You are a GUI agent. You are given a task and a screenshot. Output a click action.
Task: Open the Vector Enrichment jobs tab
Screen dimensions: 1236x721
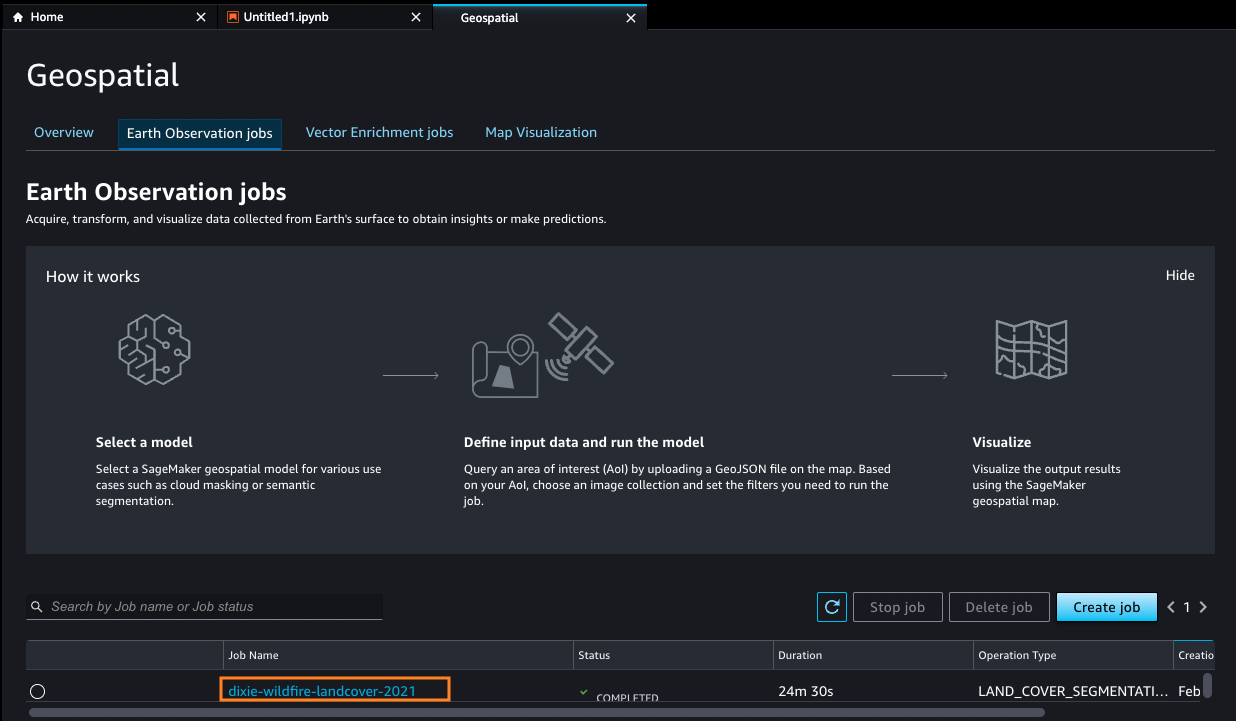(x=379, y=132)
